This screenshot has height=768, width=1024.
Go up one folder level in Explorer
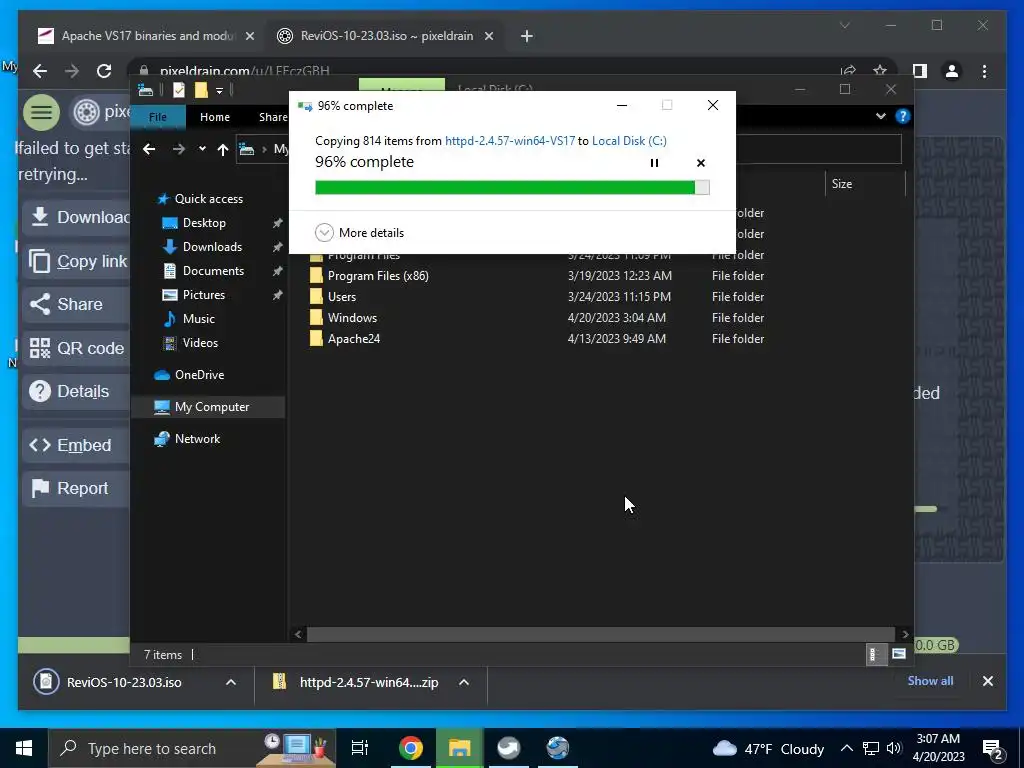(223, 150)
